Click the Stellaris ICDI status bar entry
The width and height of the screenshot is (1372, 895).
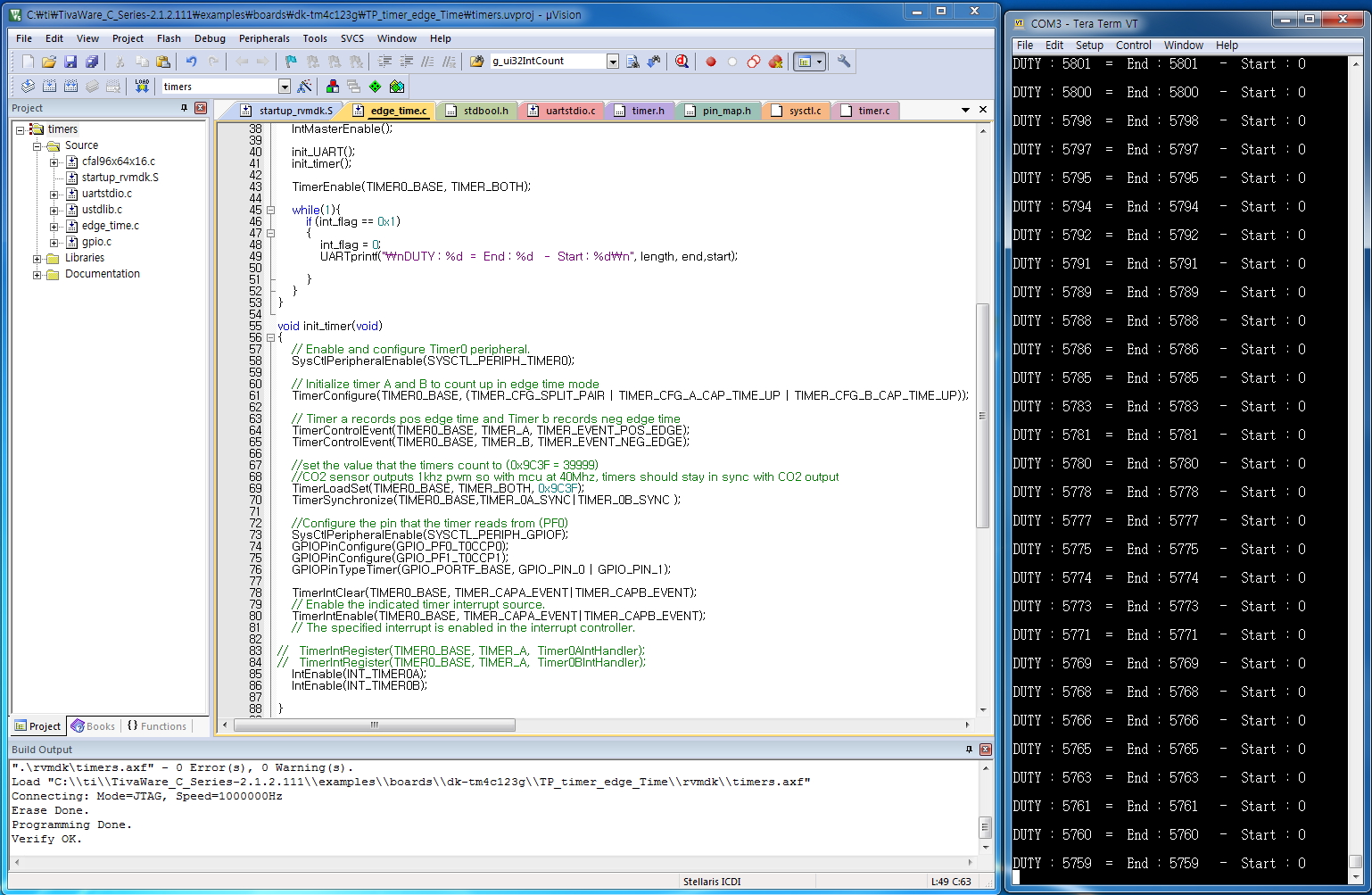(x=712, y=882)
